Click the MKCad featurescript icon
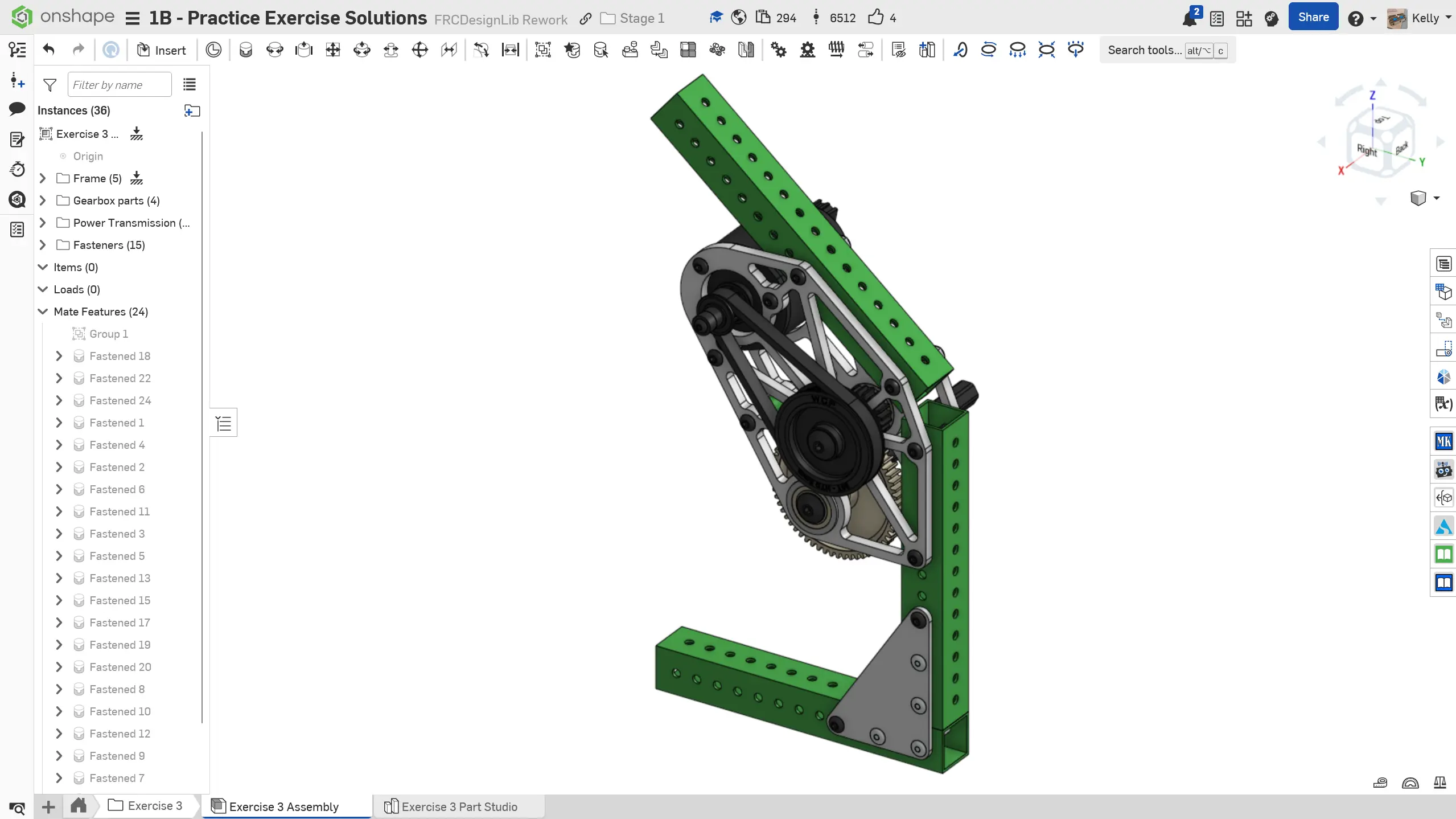The width and height of the screenshot is (1456, 819). pos(1443,441)
